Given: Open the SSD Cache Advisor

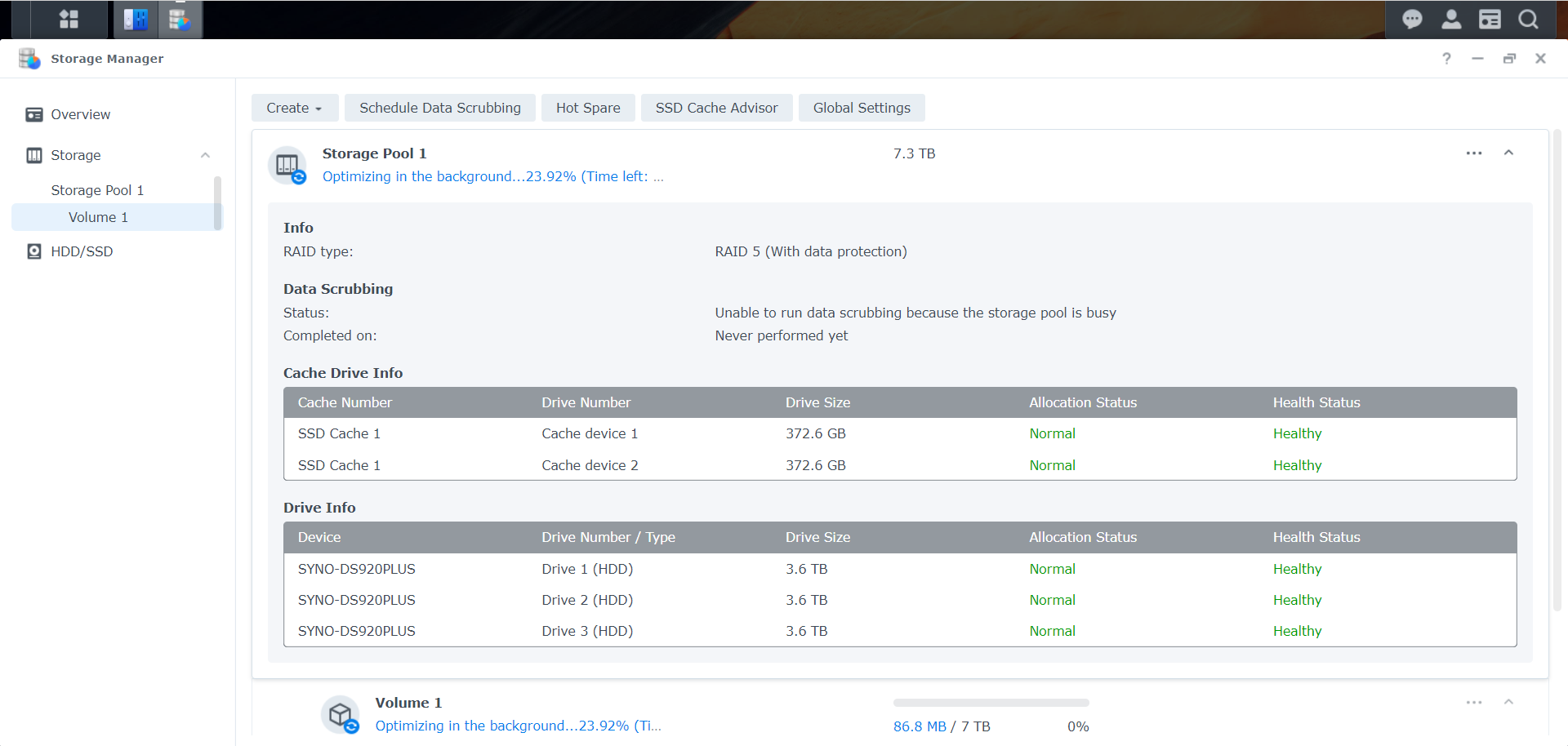Looking at the screenshot, I should [716, 107].
